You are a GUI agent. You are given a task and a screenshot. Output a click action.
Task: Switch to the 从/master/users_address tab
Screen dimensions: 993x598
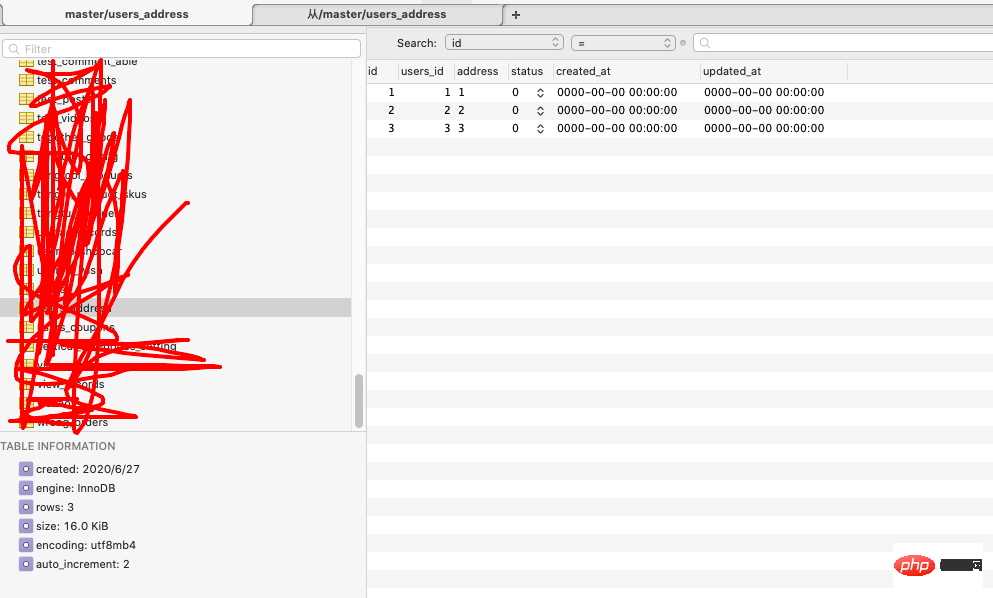tap(377, 15)
